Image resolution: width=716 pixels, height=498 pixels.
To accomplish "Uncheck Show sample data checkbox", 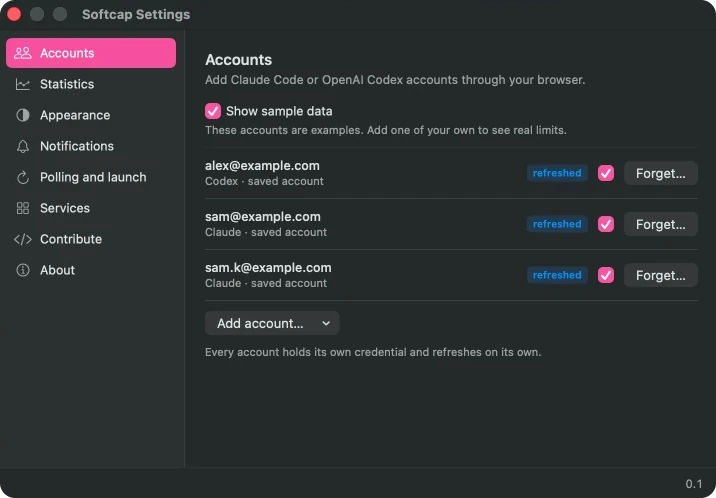I will click(x=213, y=111).
